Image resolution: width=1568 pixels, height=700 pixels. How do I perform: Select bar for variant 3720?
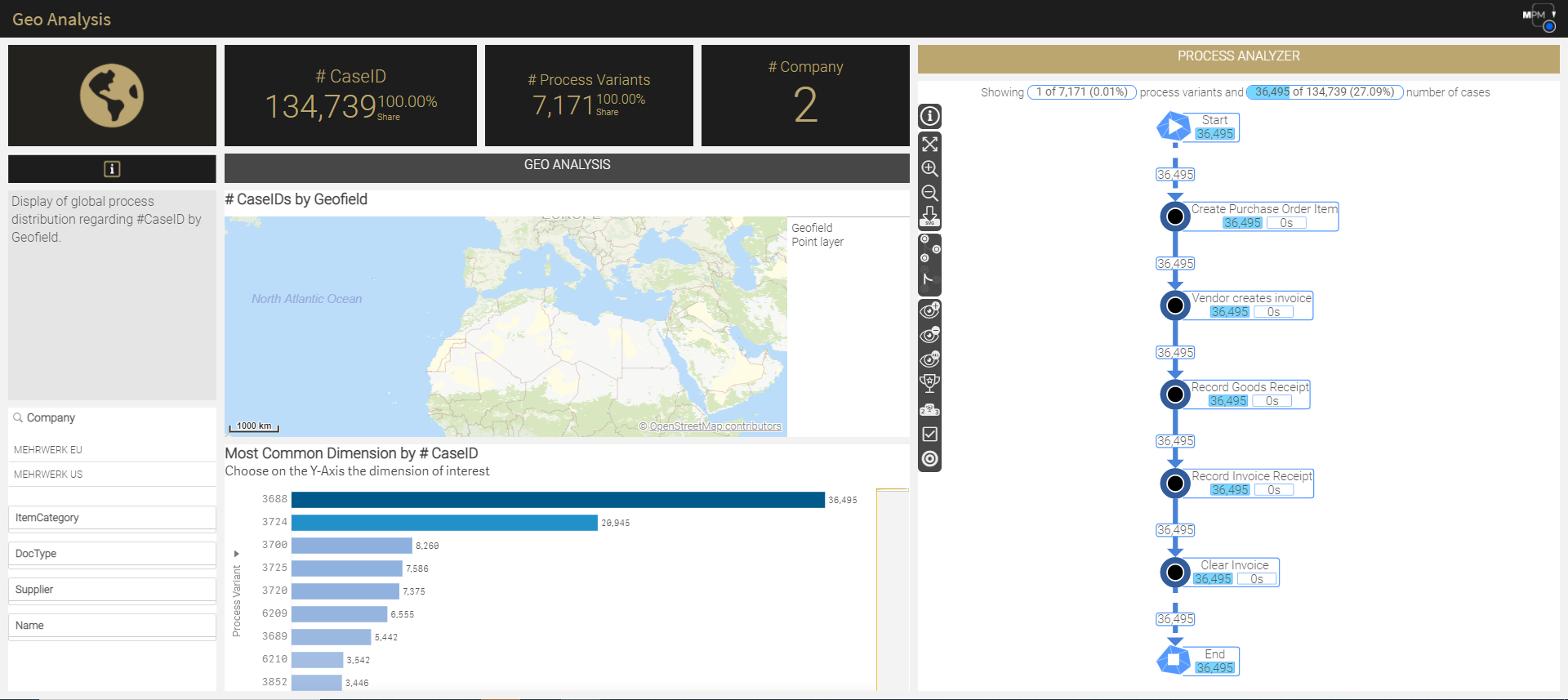click(345, 591)
